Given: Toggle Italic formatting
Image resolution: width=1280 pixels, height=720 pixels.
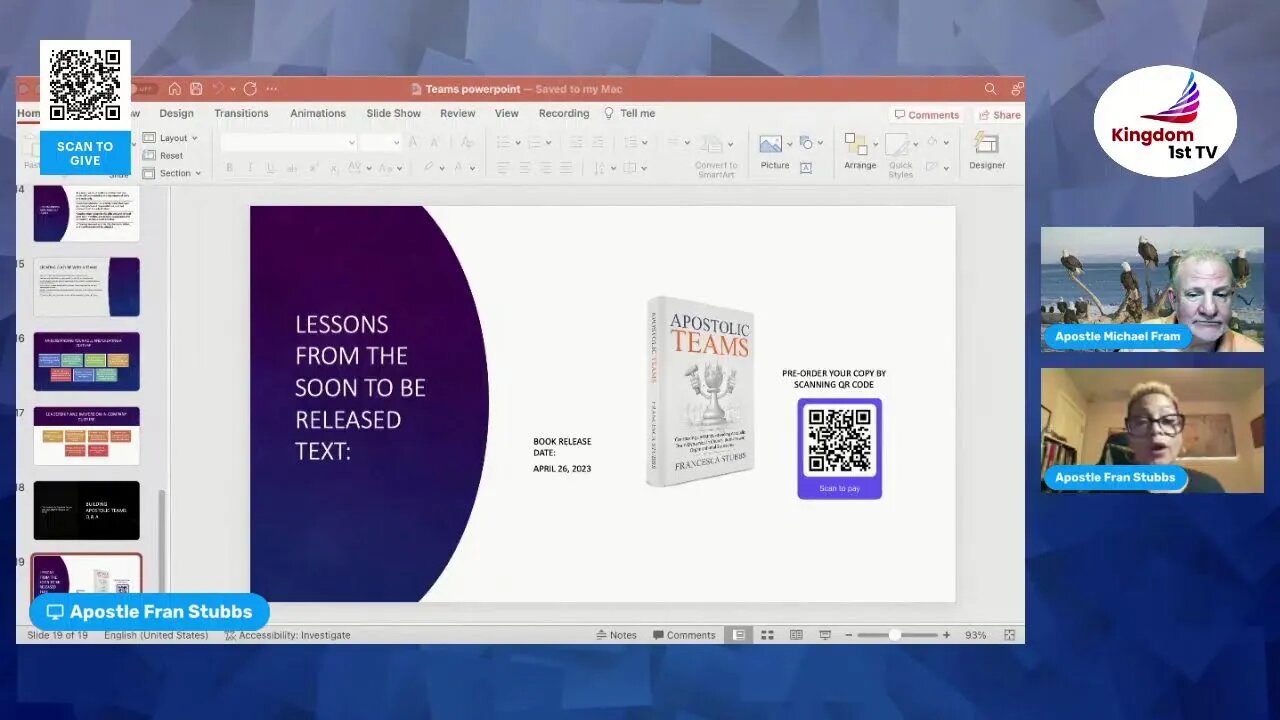Looking at the screenshot, I should (250, 168).
